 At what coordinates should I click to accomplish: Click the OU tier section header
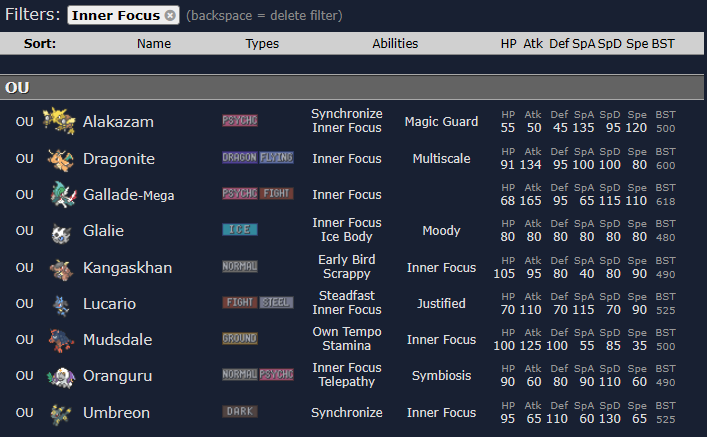click(x=352, y=87)
